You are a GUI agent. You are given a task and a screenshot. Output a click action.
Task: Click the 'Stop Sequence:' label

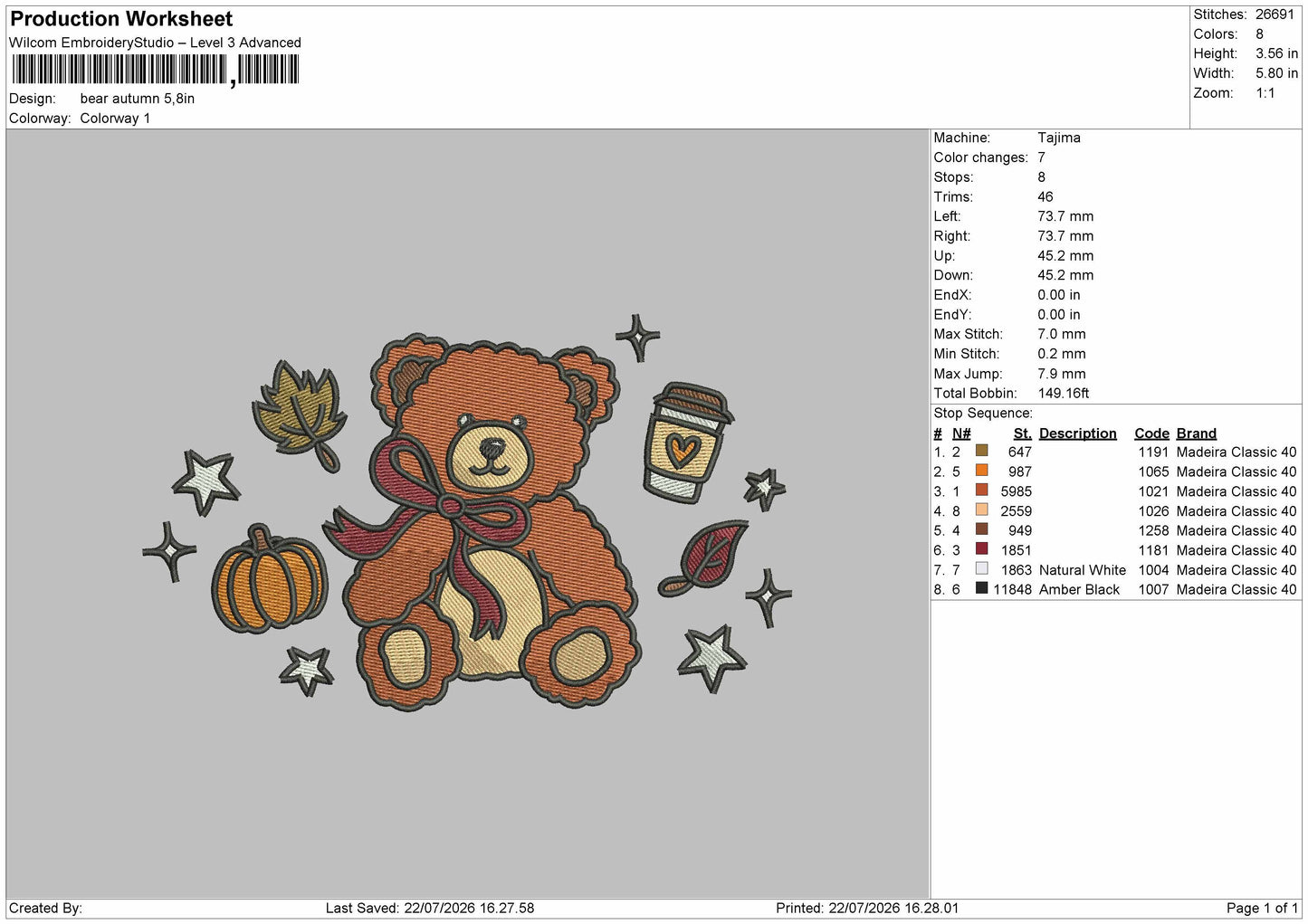pyautogui.click(x=983, y=414)
